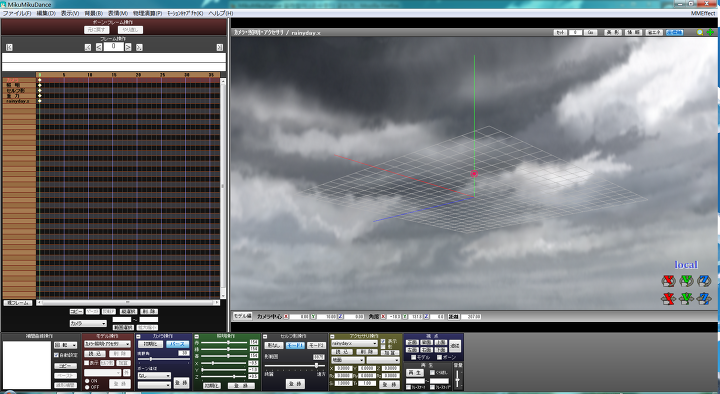Collapse the camera operation panel

click(x=138, y=337)
